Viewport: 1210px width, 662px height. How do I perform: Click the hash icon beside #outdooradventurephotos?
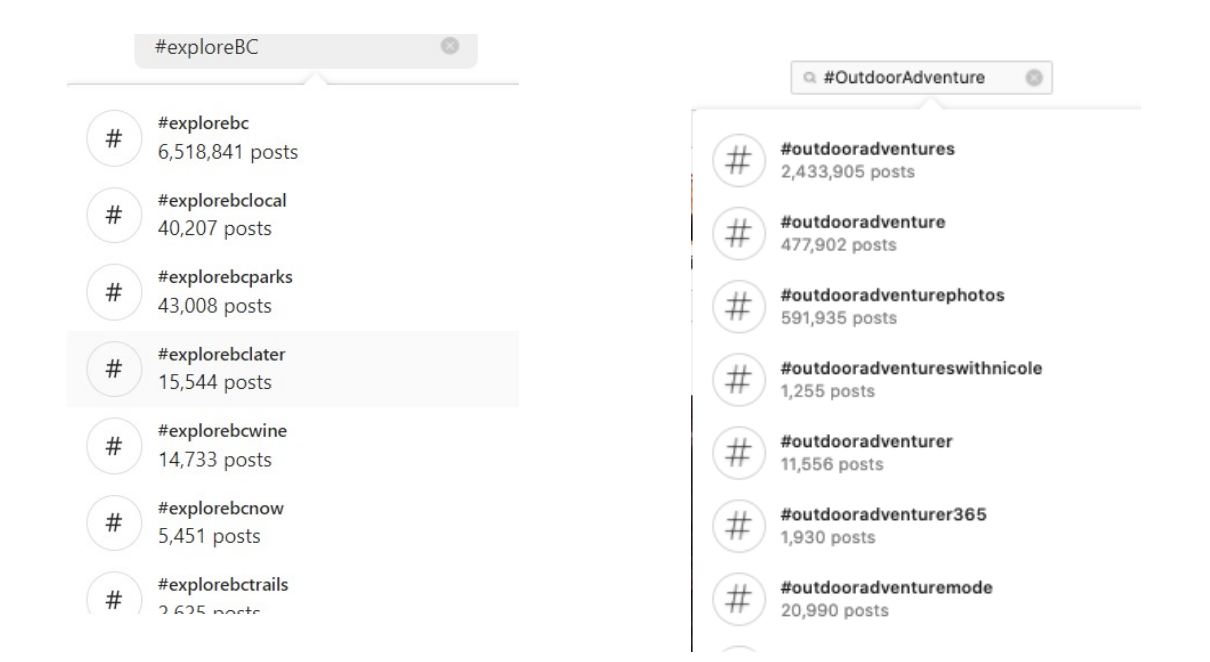737,306
